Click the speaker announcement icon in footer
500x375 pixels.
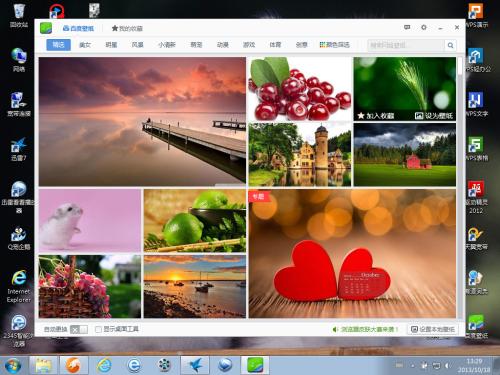point(335,329)
